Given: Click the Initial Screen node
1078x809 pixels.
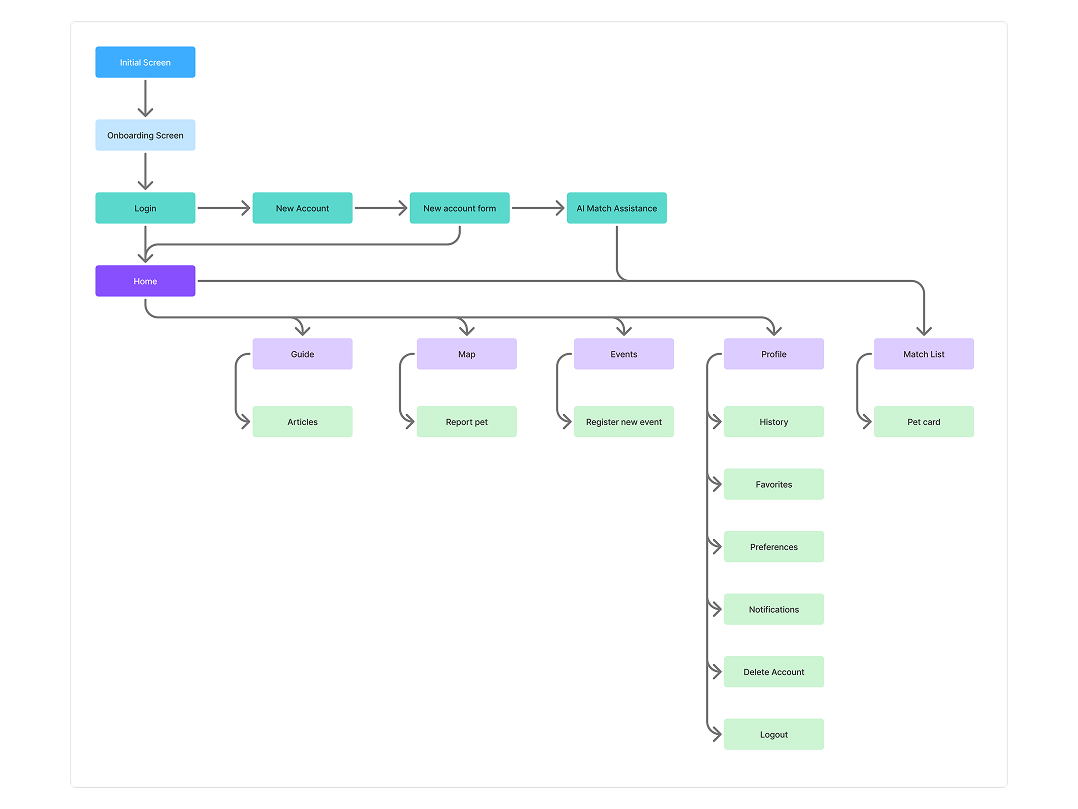Looking at the screenshot, I should coord(145,62).
